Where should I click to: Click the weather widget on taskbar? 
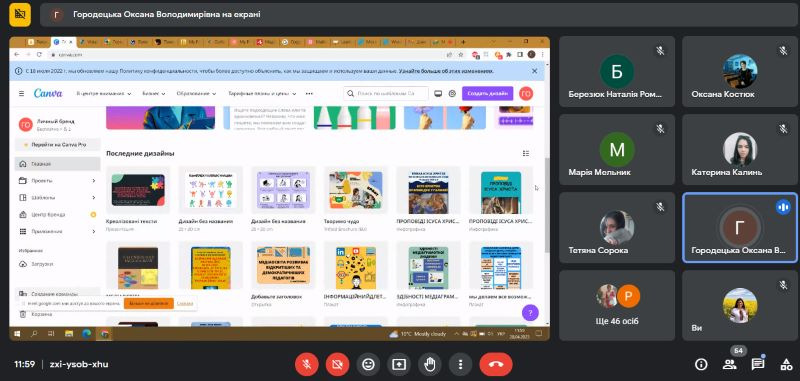tap(418, 334)
